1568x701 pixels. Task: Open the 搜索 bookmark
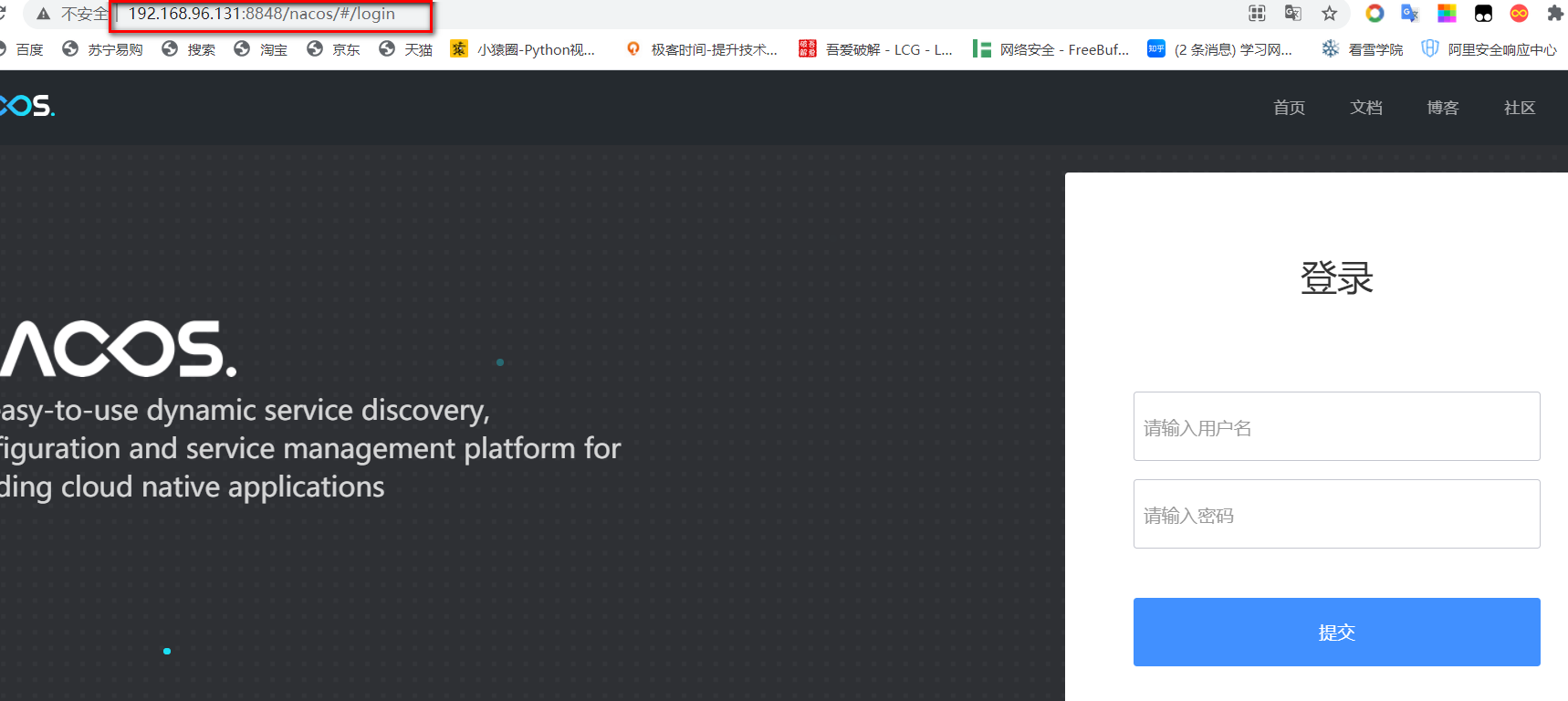tap(188, 49)
